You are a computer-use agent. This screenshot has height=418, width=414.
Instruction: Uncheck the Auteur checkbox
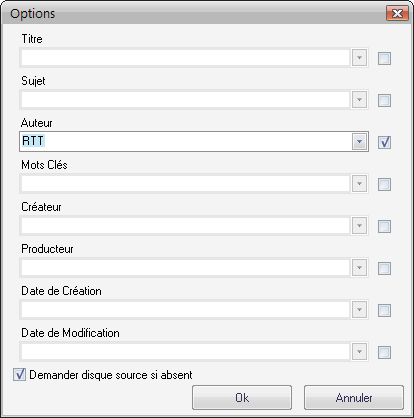(384, 142)
